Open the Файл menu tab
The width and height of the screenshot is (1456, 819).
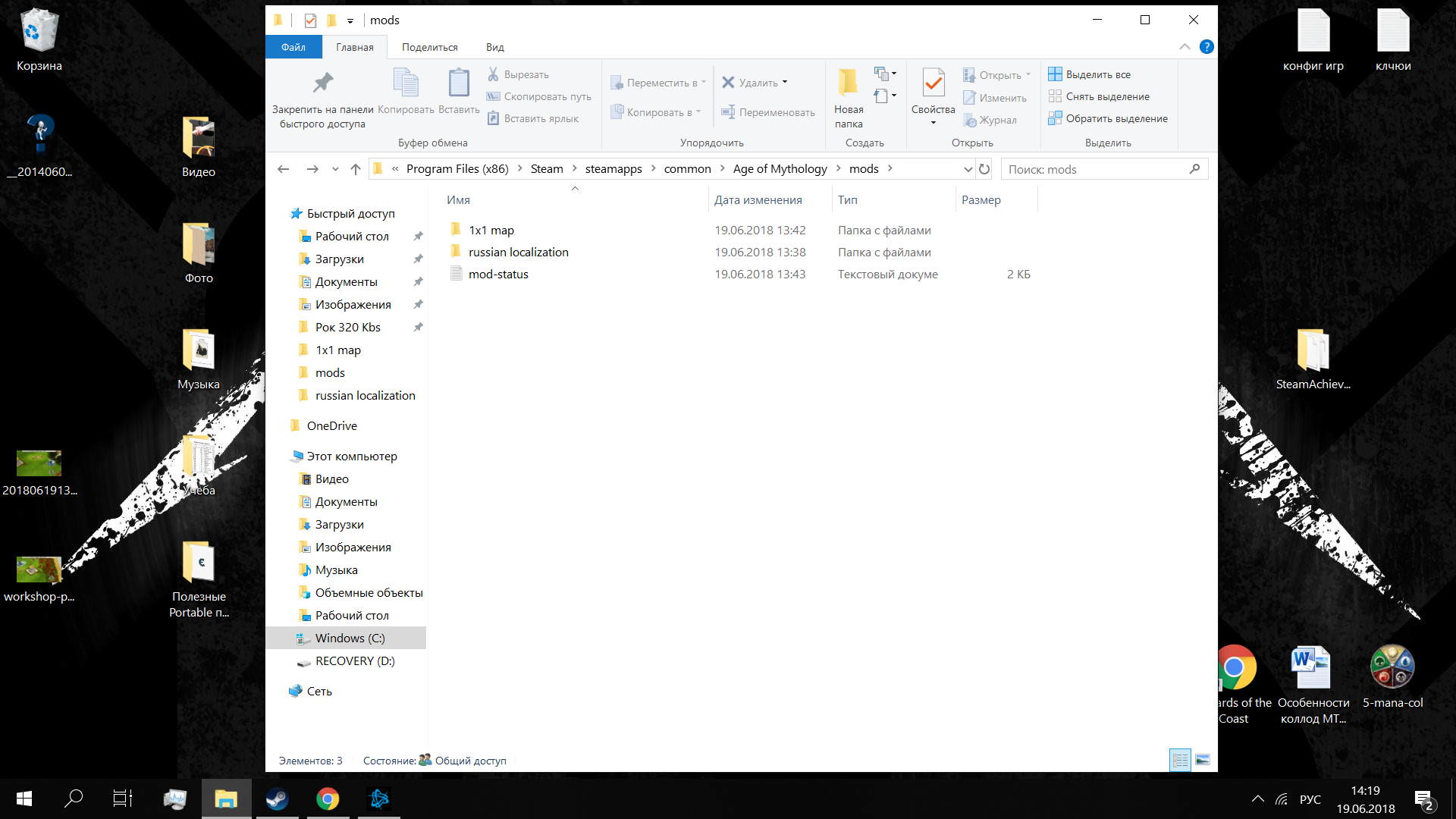pyautogui.click(x=293, y=47)
